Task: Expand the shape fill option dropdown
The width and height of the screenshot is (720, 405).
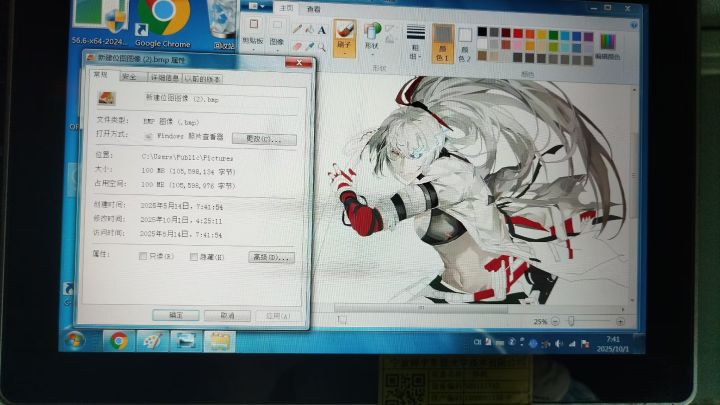Action: coord(389,41)
